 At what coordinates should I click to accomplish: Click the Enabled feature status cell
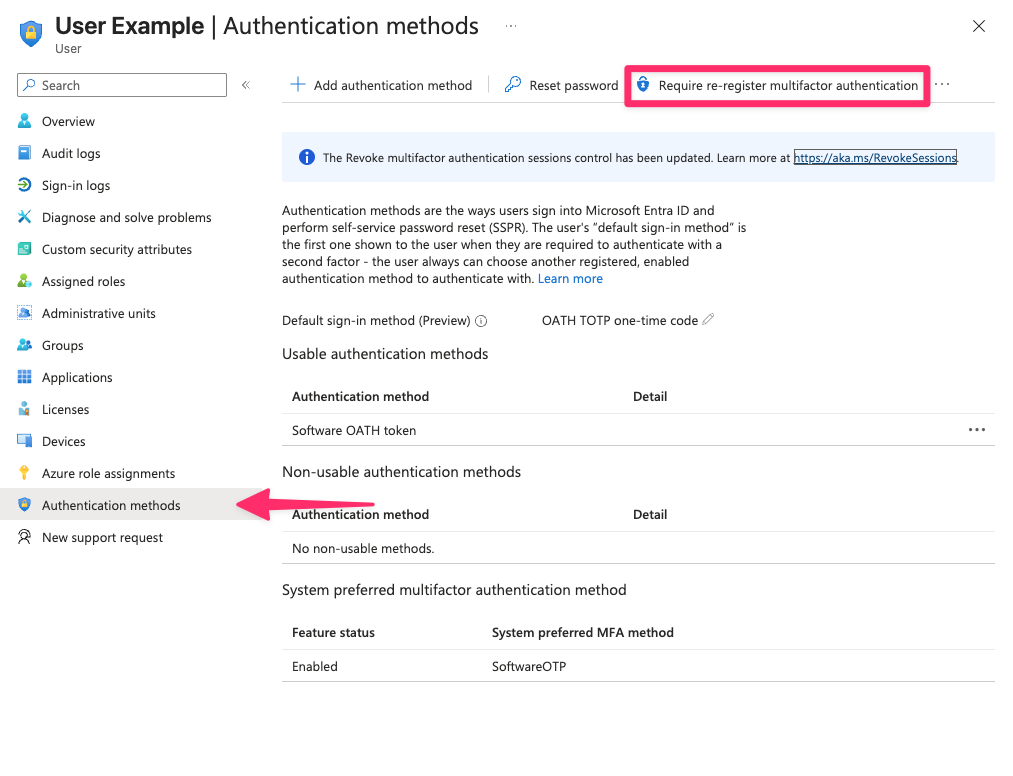coord(315,666)
